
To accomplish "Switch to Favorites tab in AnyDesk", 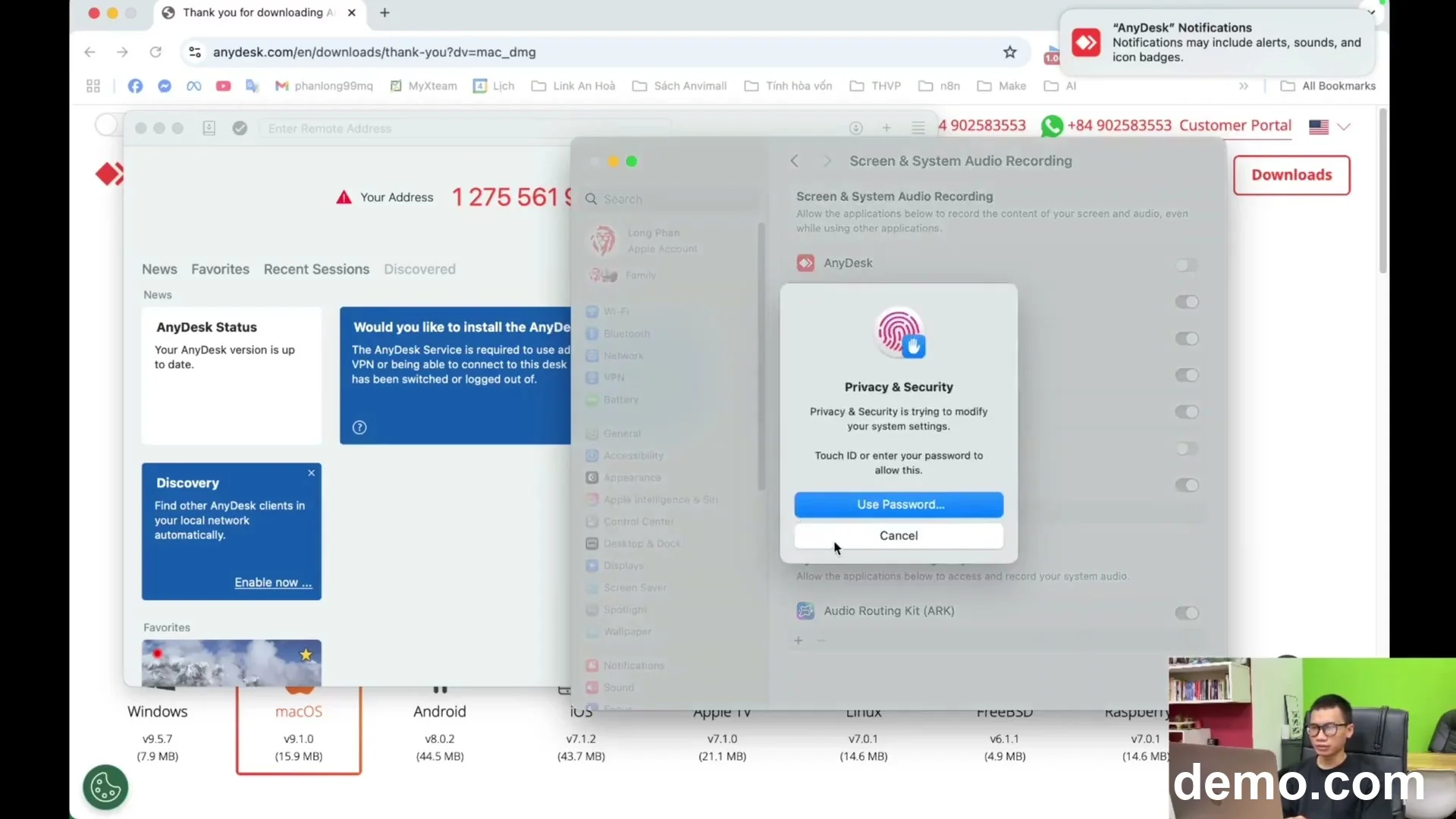I will [x=220, y=269].
